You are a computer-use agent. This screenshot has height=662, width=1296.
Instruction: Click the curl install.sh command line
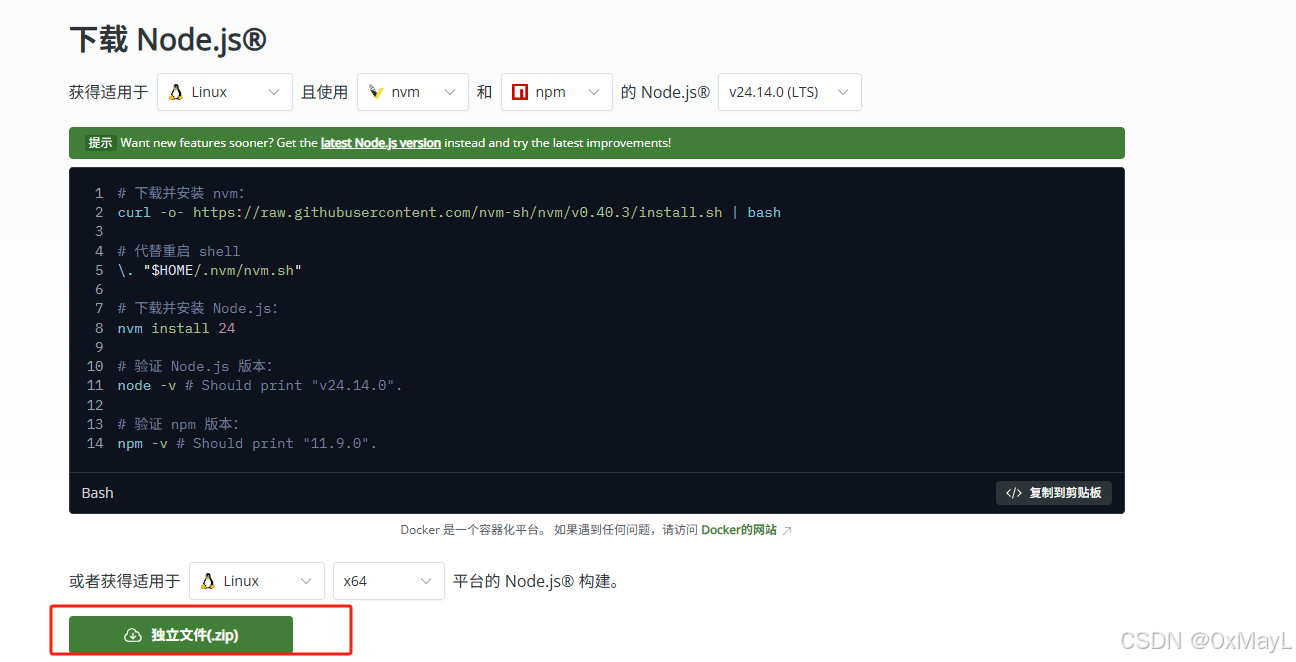pyautogui.click(x=449, y=212)
